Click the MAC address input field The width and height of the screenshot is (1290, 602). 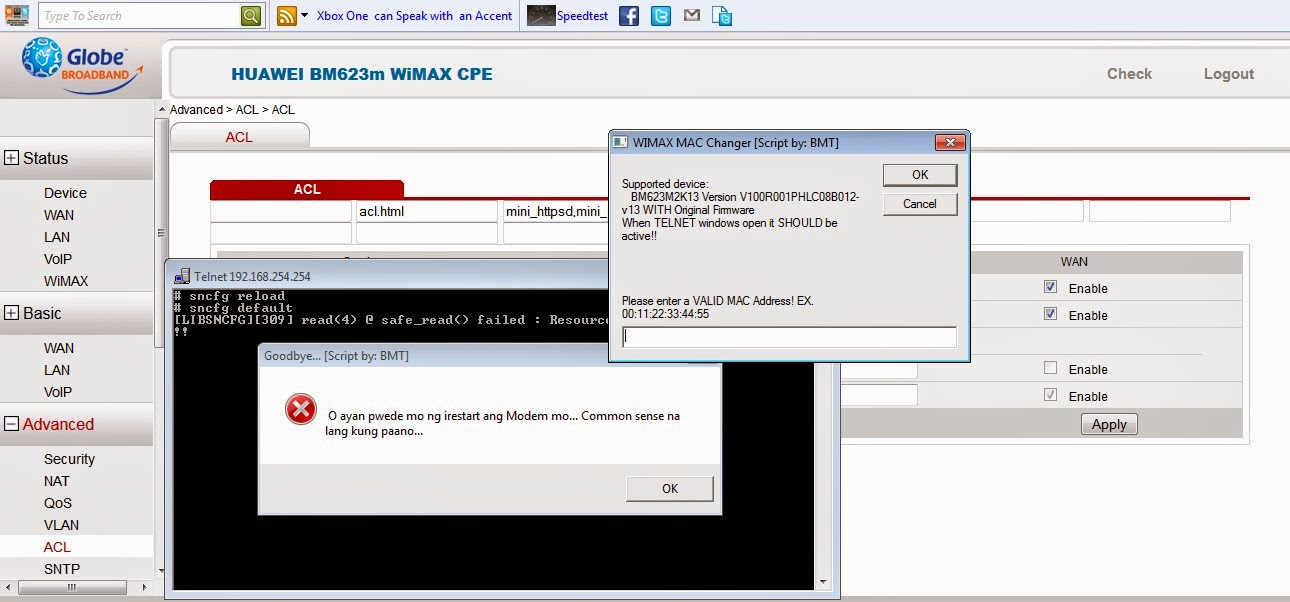point(789,337)
